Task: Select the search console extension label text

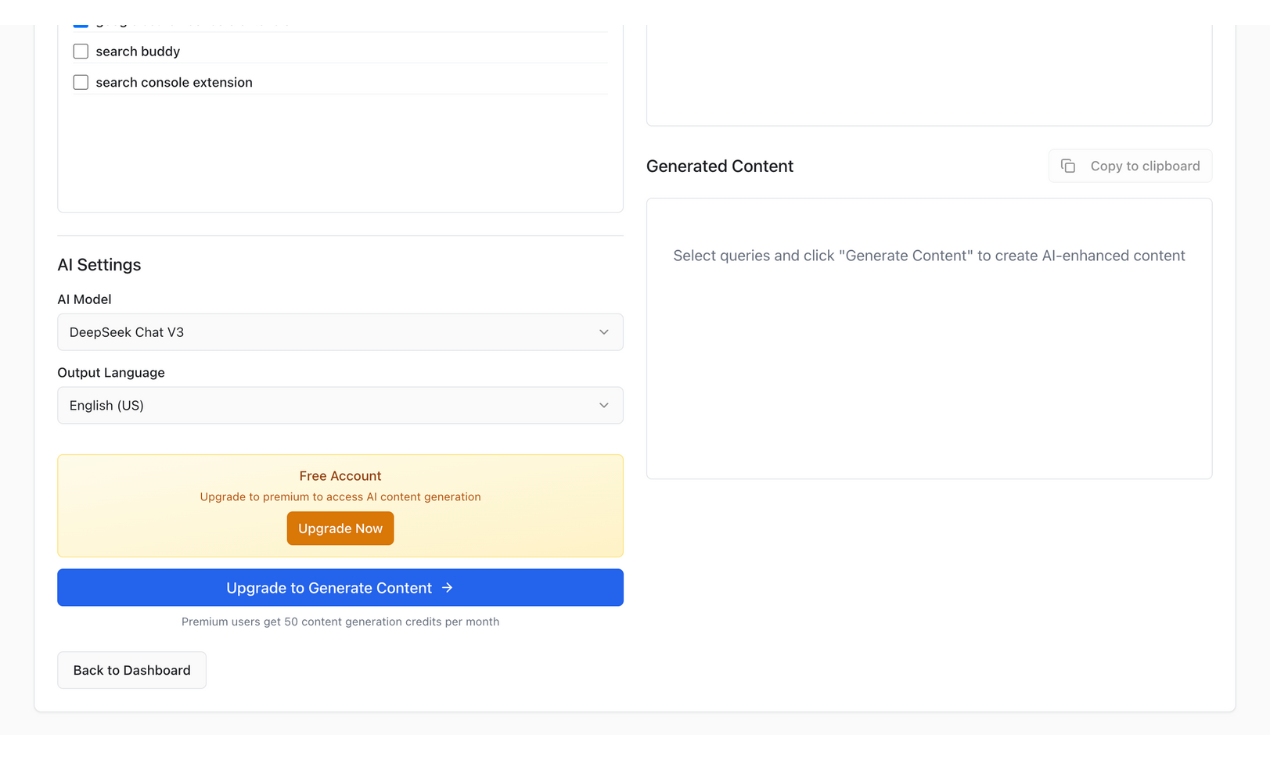Action: pyautogui.click(x=174, y=82)
